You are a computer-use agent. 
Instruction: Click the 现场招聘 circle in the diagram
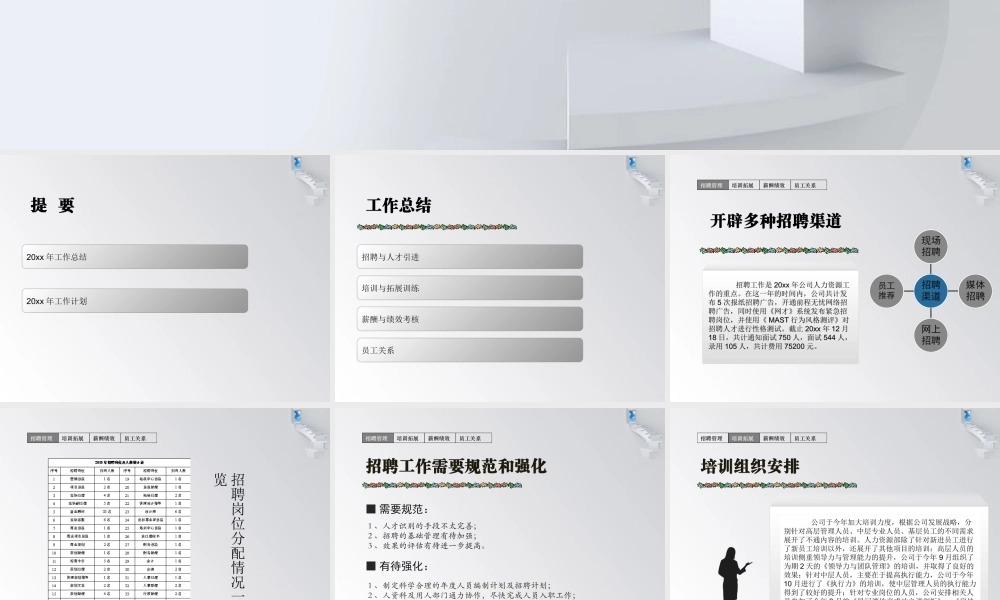coord(932,246)
